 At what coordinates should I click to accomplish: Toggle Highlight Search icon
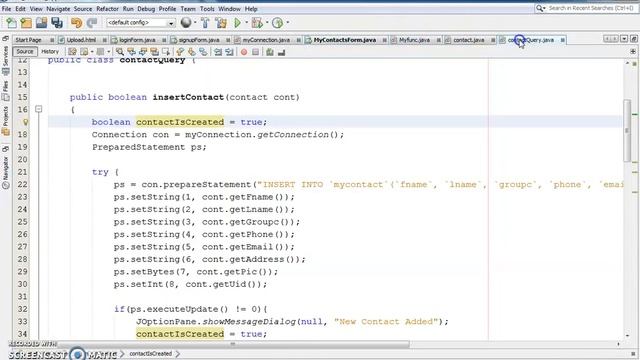pyautogui.click(x=154, y=52)
